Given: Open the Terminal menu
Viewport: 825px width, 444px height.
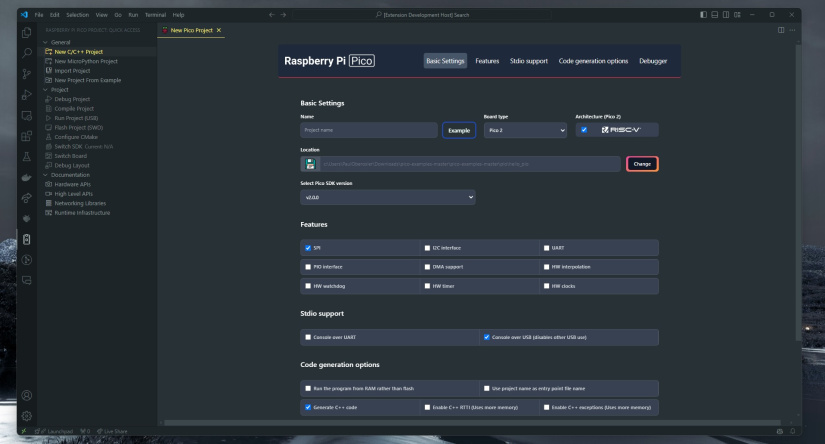Looking at the screenshot, I should click(x=154, y=14).
